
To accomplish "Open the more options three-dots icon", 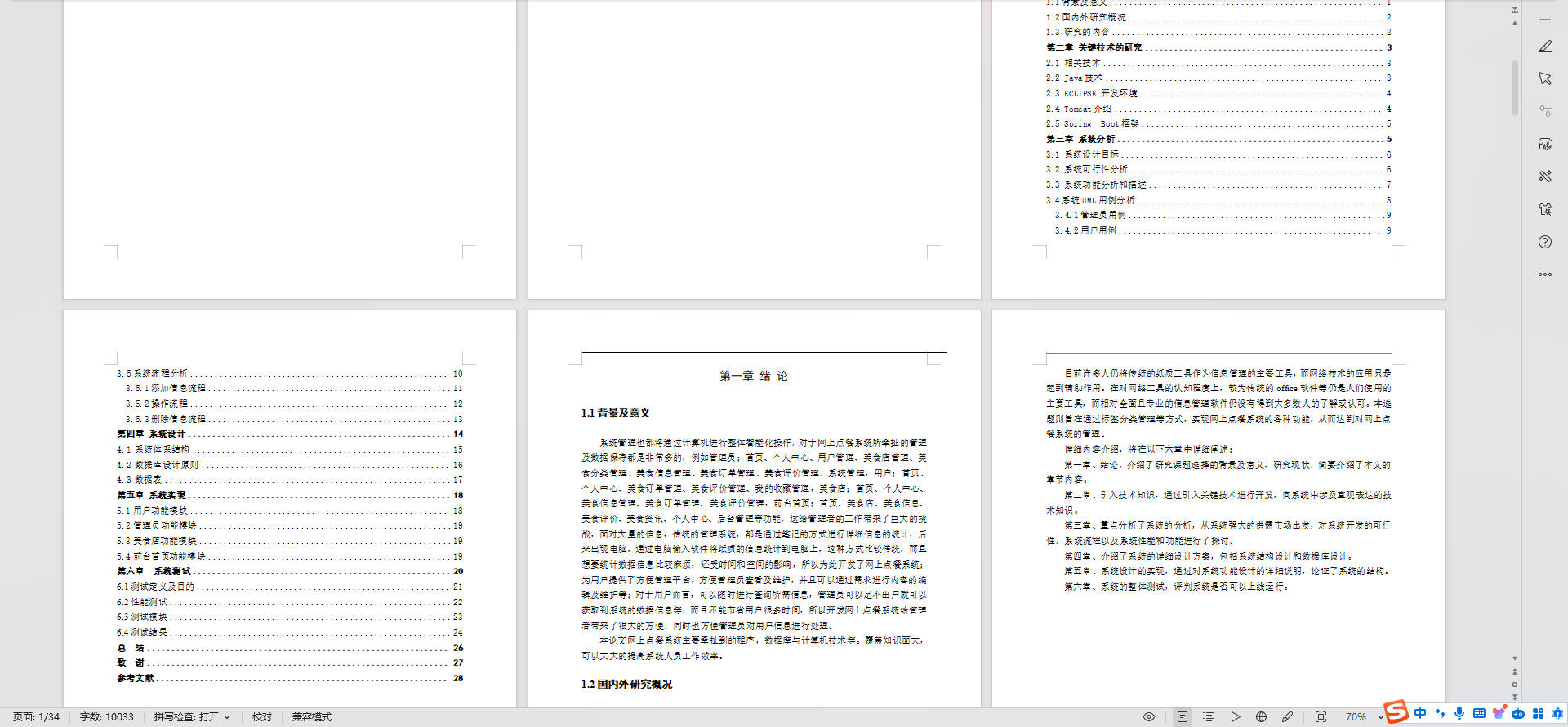I will (x=1545, y=274).
